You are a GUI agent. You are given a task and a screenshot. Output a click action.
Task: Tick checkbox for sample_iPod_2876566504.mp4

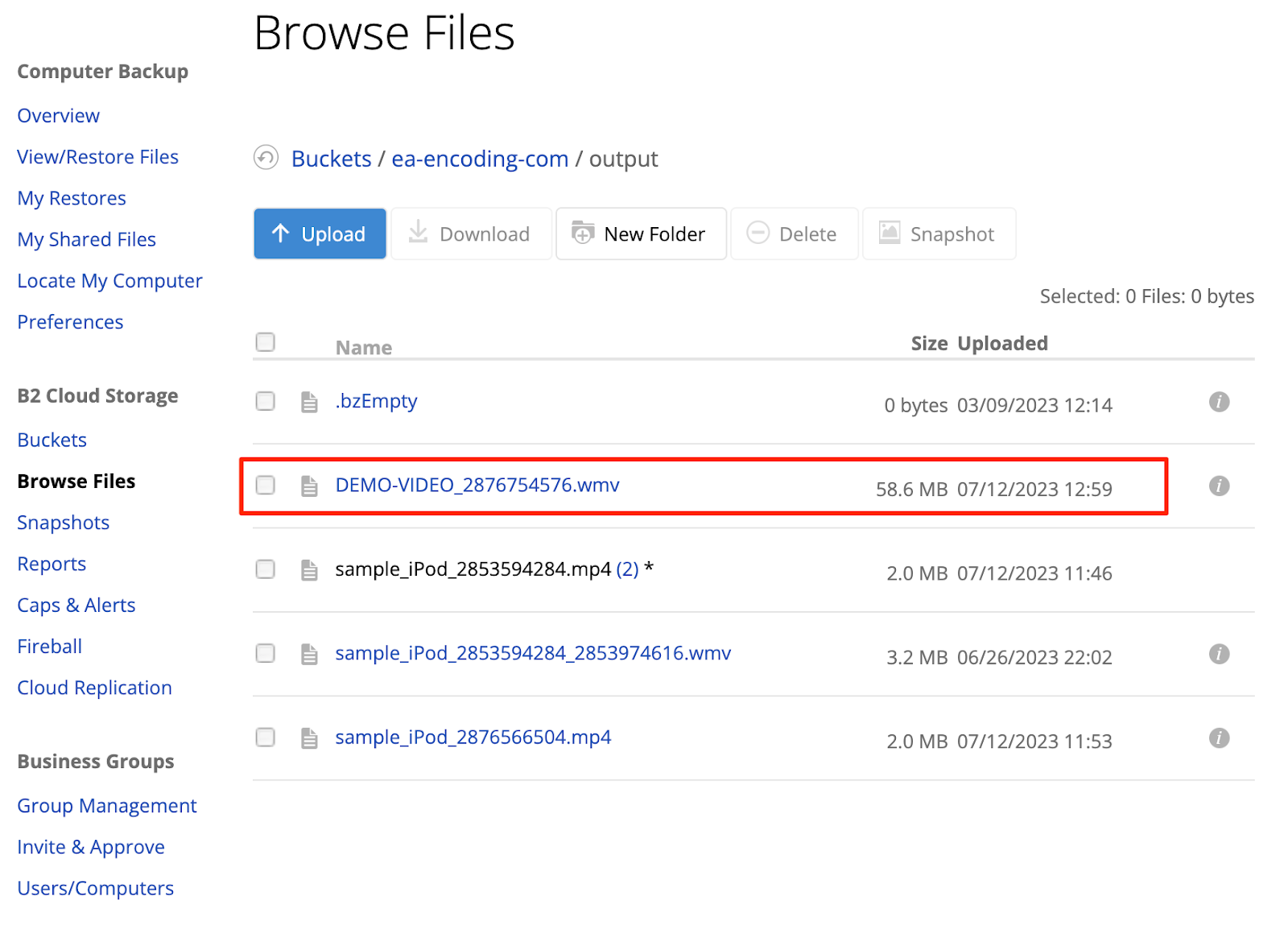pos(265,737)
